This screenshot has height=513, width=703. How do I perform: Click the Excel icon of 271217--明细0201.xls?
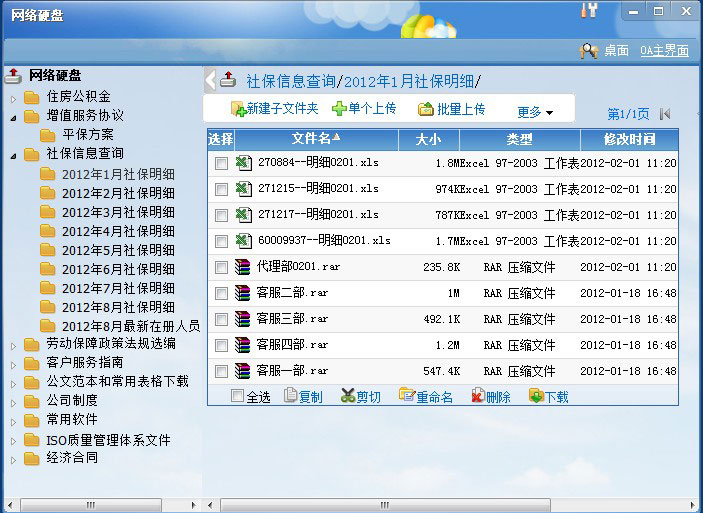click(243, 215)
